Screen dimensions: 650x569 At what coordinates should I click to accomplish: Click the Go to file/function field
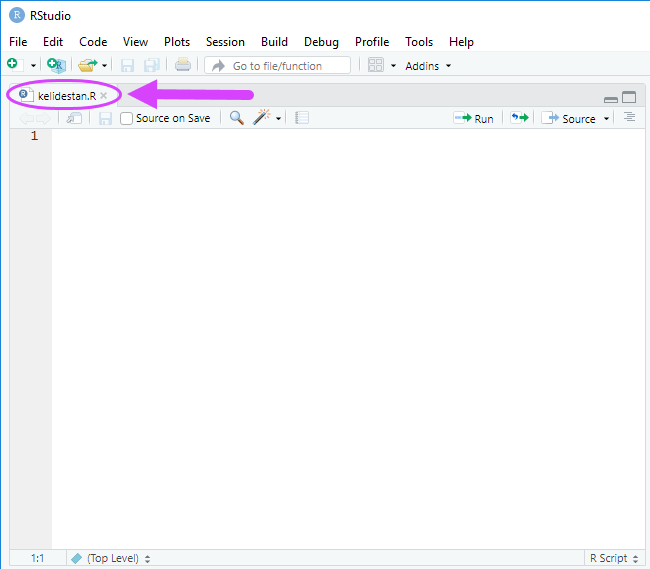pyautogui.click(x=277, y=65)
